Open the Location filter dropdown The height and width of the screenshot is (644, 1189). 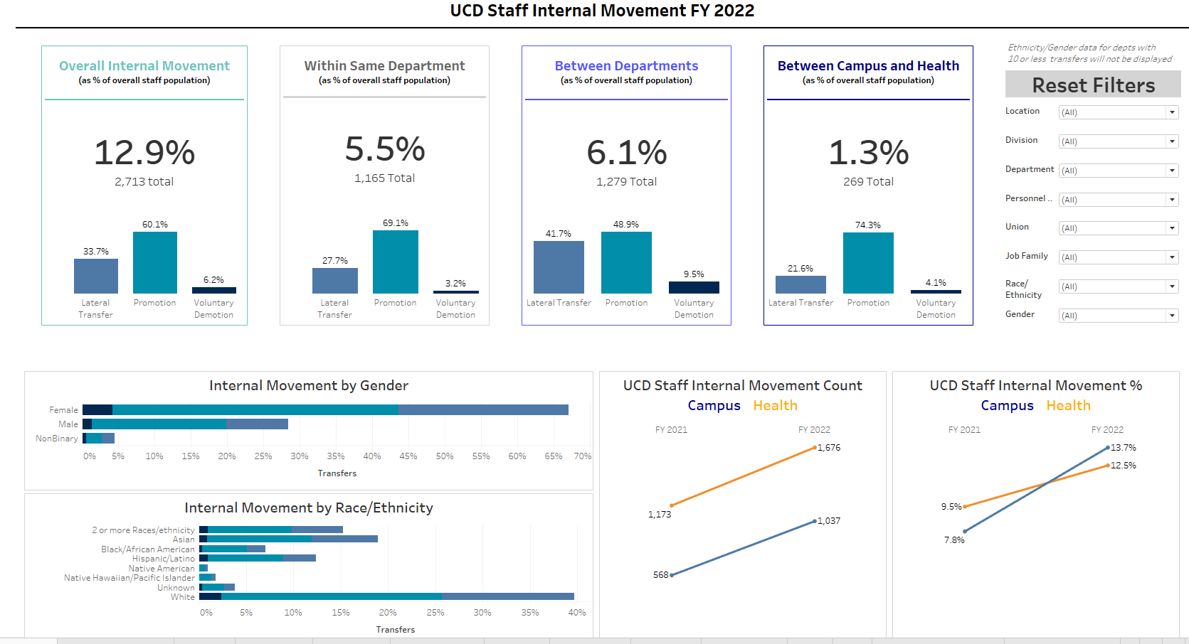click(1118, 113)
